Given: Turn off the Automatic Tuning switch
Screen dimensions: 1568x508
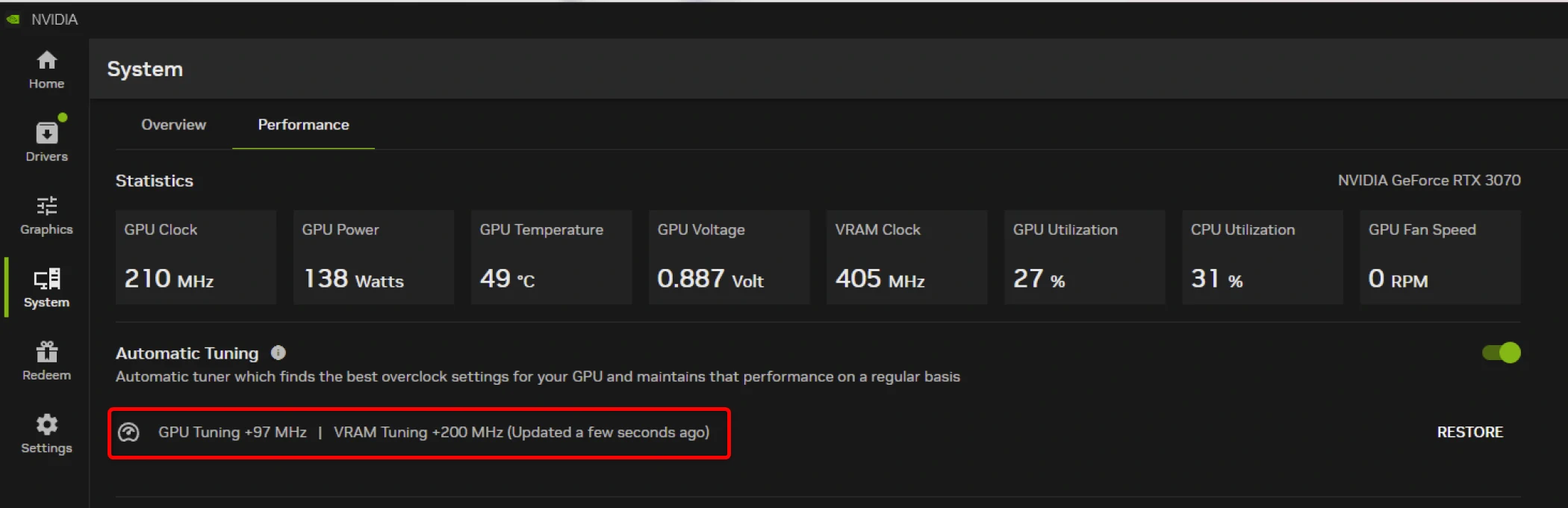Looking at the screenshot, I should pyautogui.click(x=1501, y=353).
